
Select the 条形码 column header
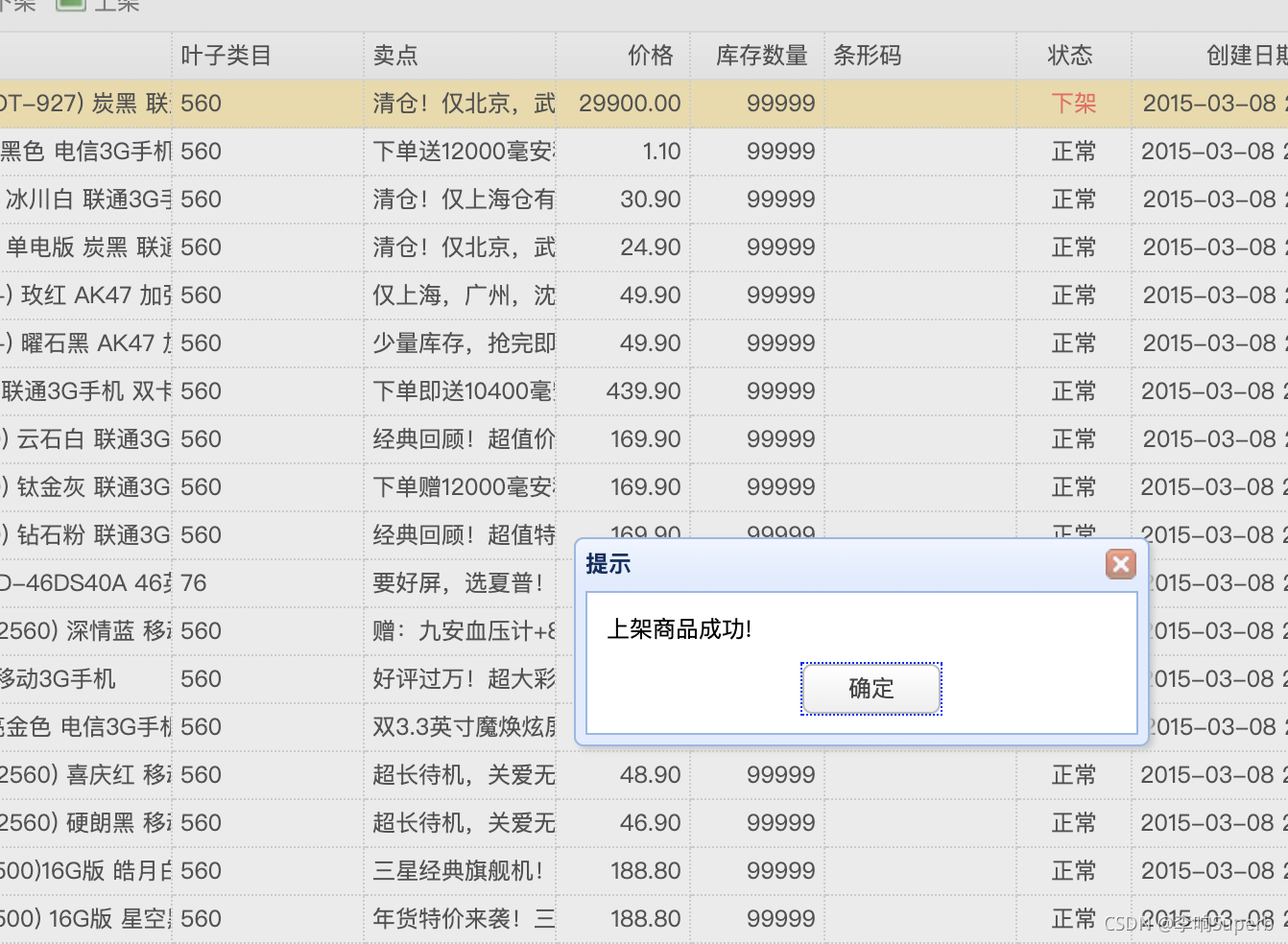920,56
